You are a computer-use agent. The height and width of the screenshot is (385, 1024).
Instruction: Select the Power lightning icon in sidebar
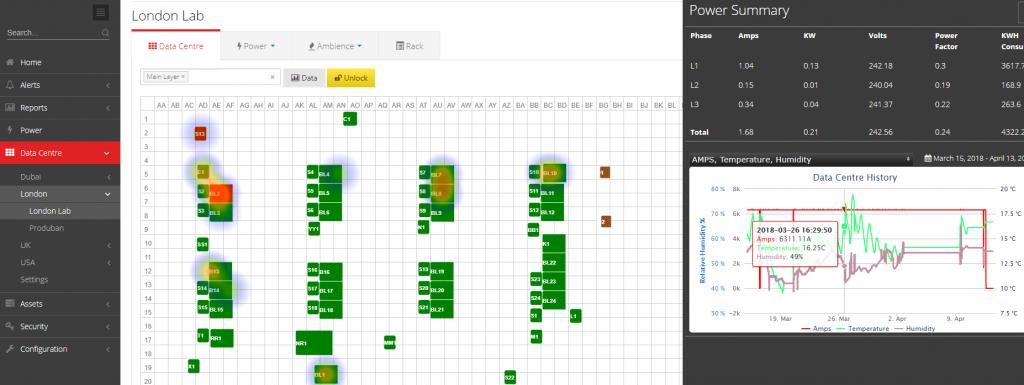click(10, 130)
